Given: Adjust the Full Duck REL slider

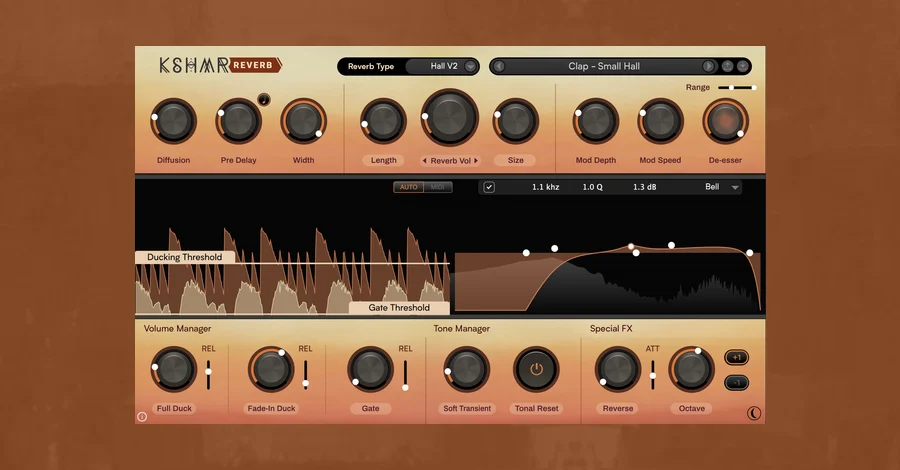Looking at the screenshot, I should [208, 375].
